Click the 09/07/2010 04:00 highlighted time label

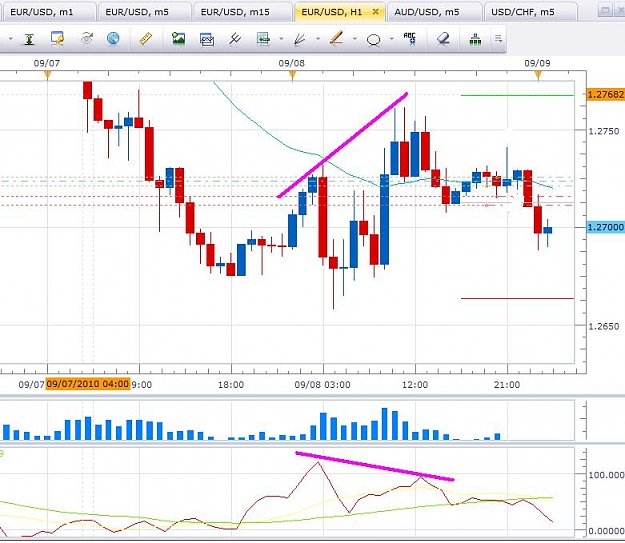[x=88, y=384]
